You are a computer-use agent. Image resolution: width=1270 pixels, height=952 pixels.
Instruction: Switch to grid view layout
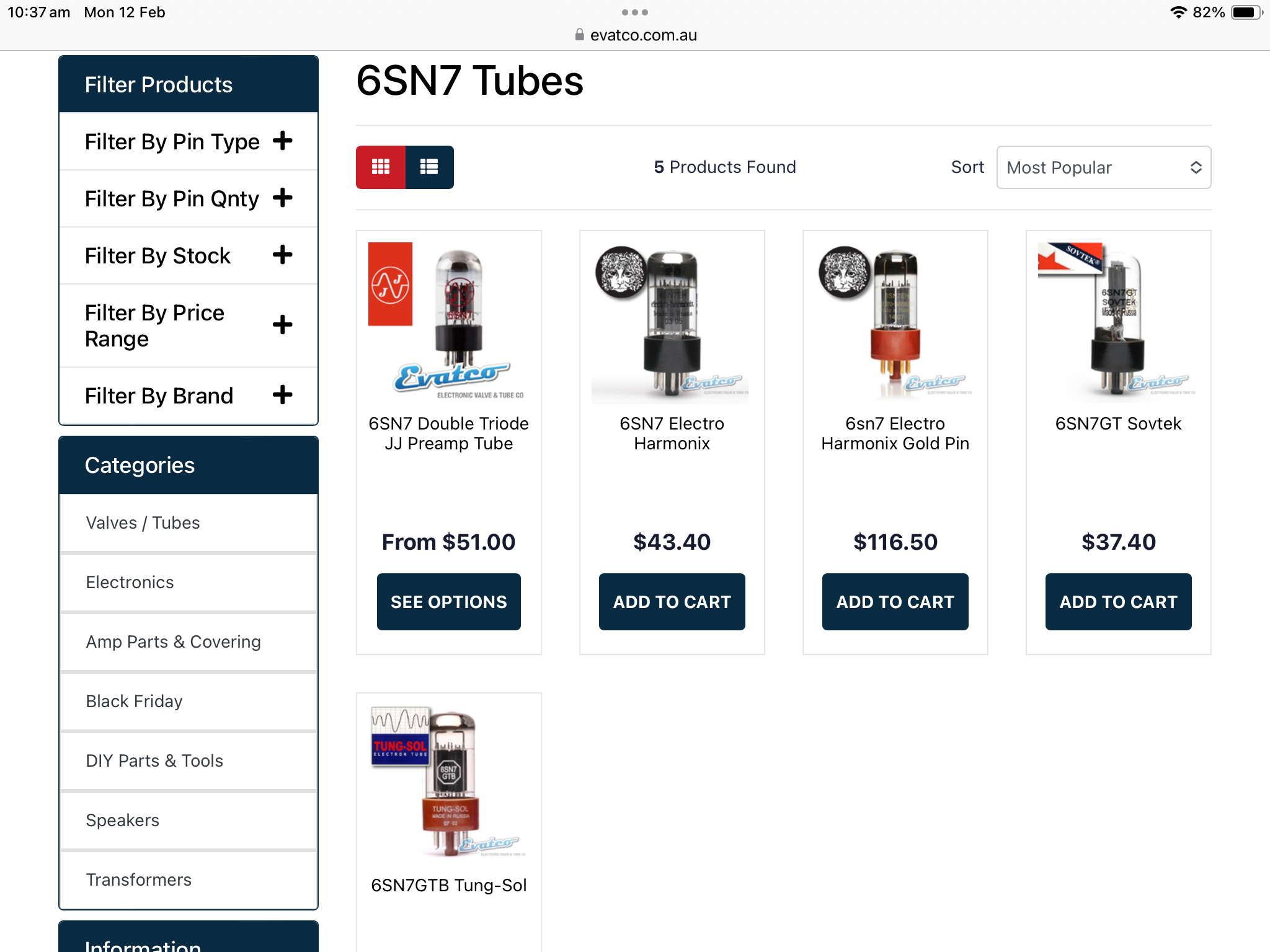click(x=381, y=167)
